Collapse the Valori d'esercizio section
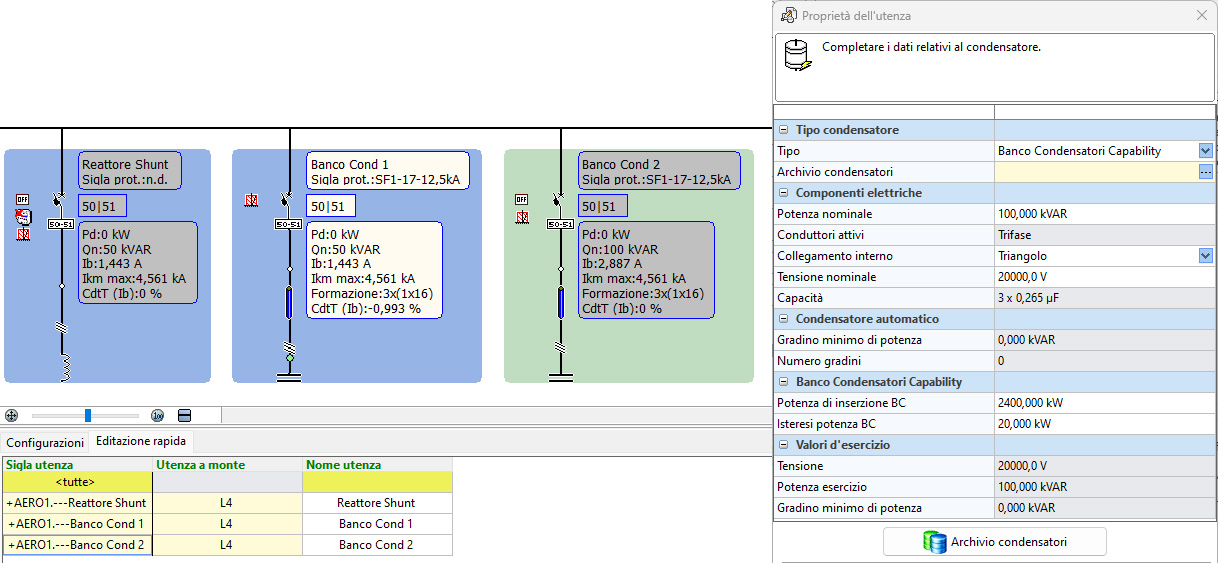 point(784,445)
